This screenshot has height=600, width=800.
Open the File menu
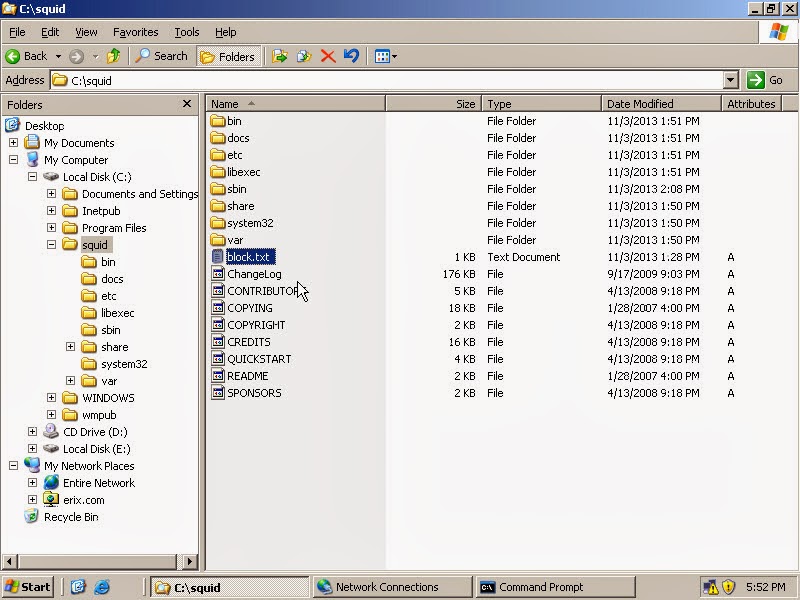[17, 32]
